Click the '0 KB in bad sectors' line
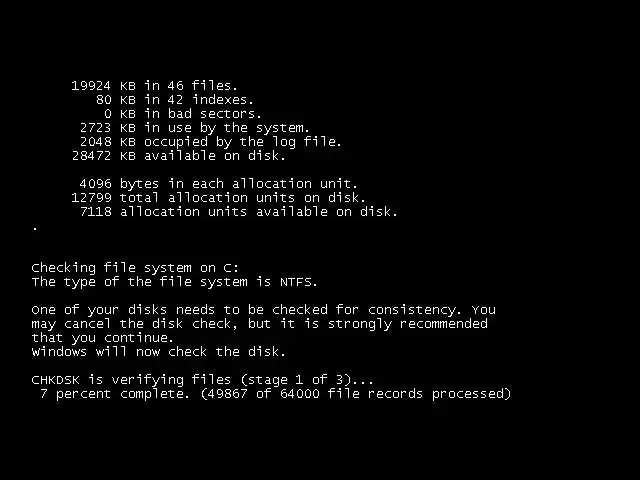 (x=182, y=113)
